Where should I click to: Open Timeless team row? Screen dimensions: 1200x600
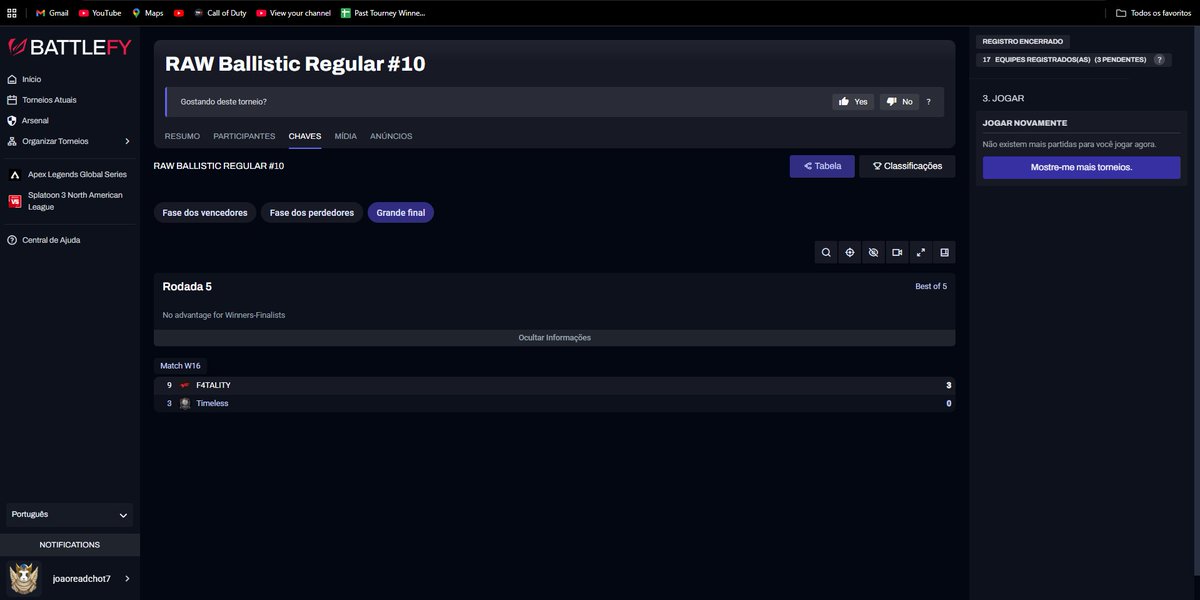click(555, 403)
